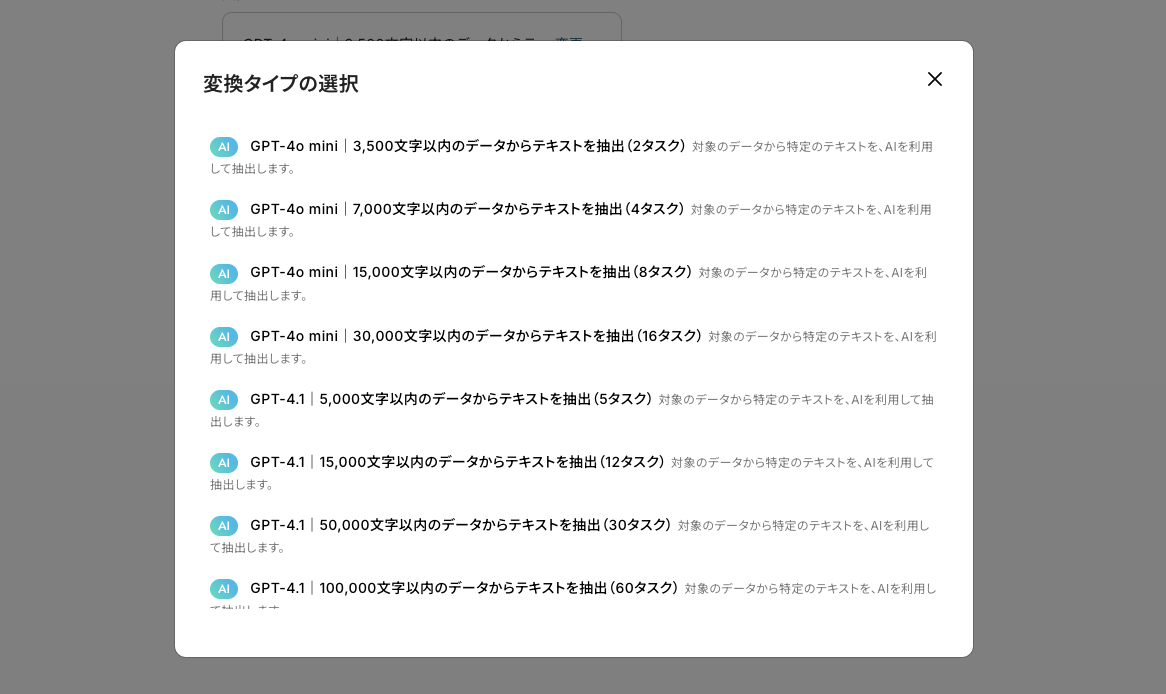Click AI badge of the 50,000文字 row
The height and width of the screenshot is (694, 1166).
[224, 526]
